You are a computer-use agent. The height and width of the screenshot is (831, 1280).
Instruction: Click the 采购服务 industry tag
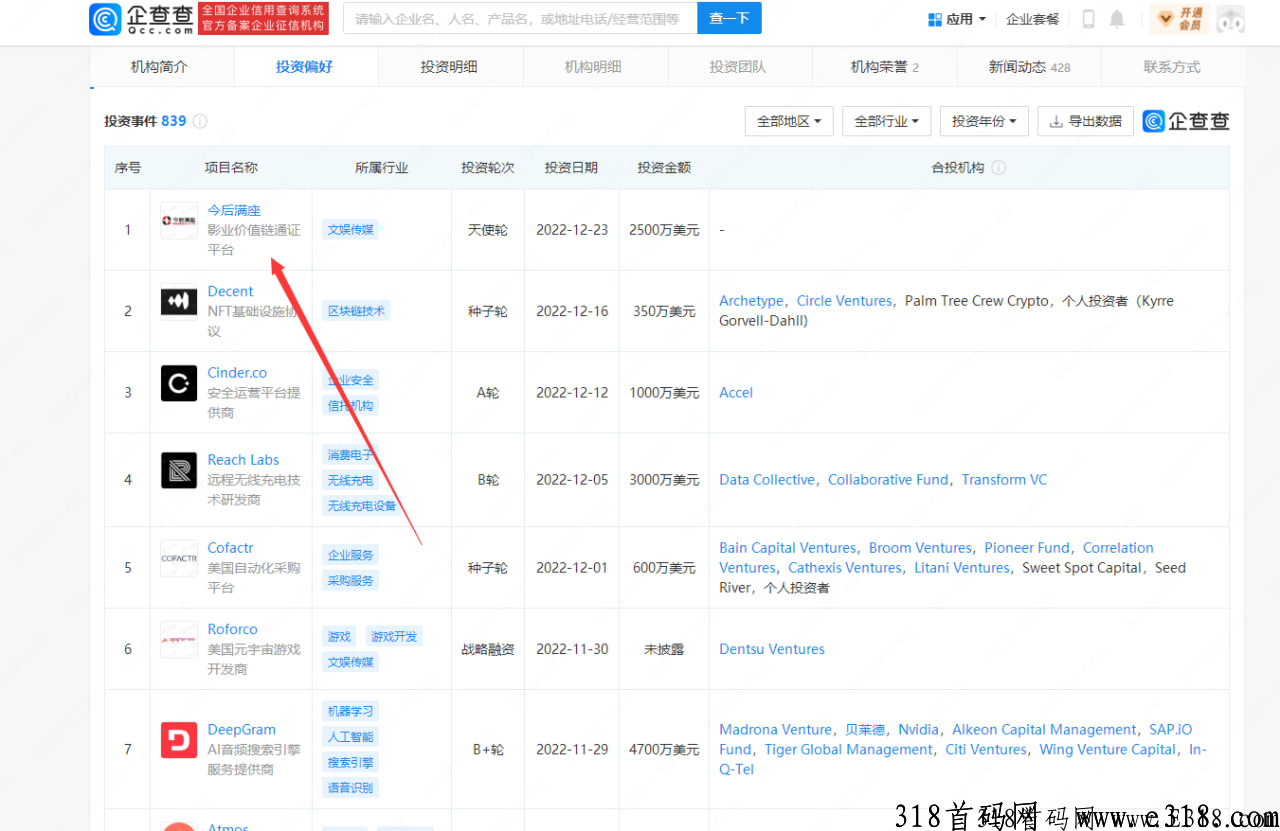tap(351, 581)
